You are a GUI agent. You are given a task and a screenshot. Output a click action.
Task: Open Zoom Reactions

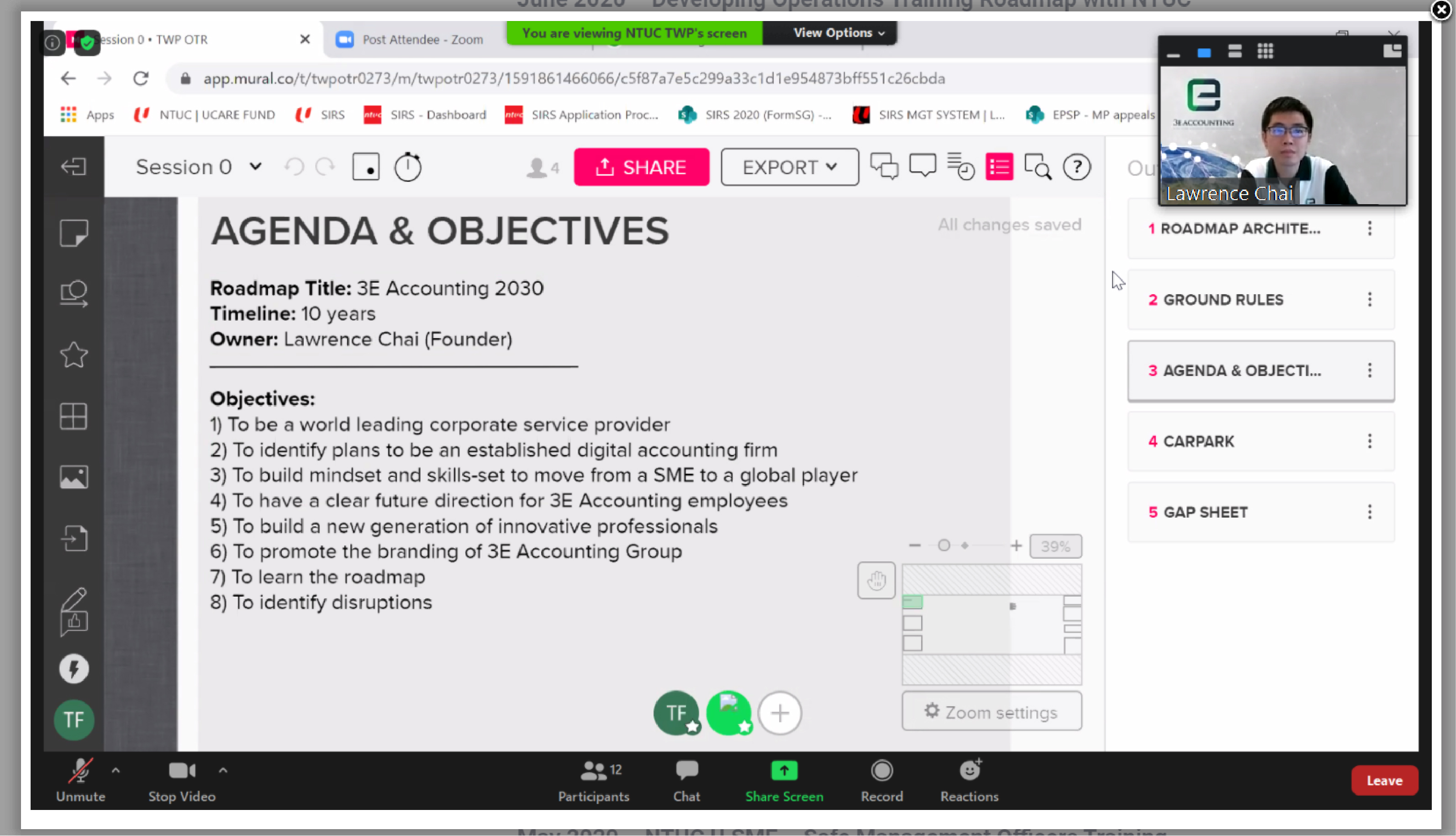(969, 780)
